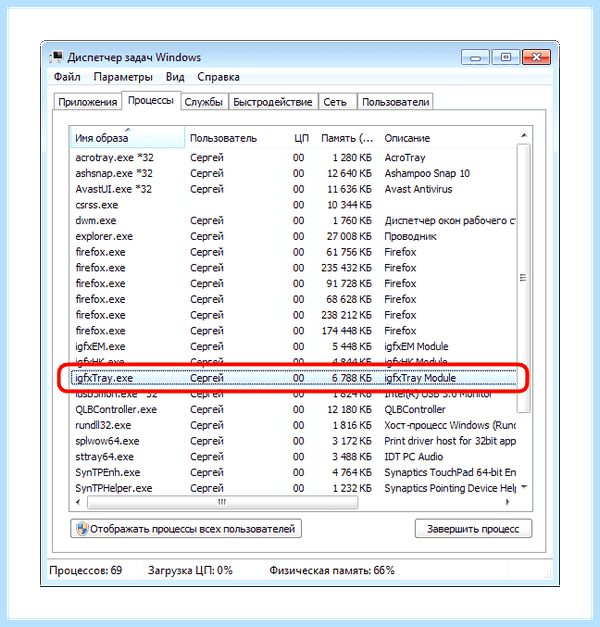Select the igfxEM.exe process
The image size is (600, 627).
[293, 346]
